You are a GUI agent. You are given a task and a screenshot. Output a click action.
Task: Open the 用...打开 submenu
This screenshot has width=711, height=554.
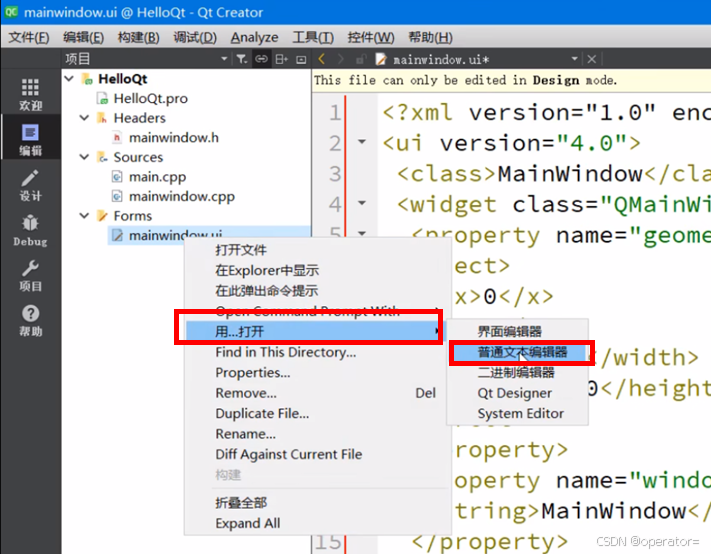click(313, 331)
